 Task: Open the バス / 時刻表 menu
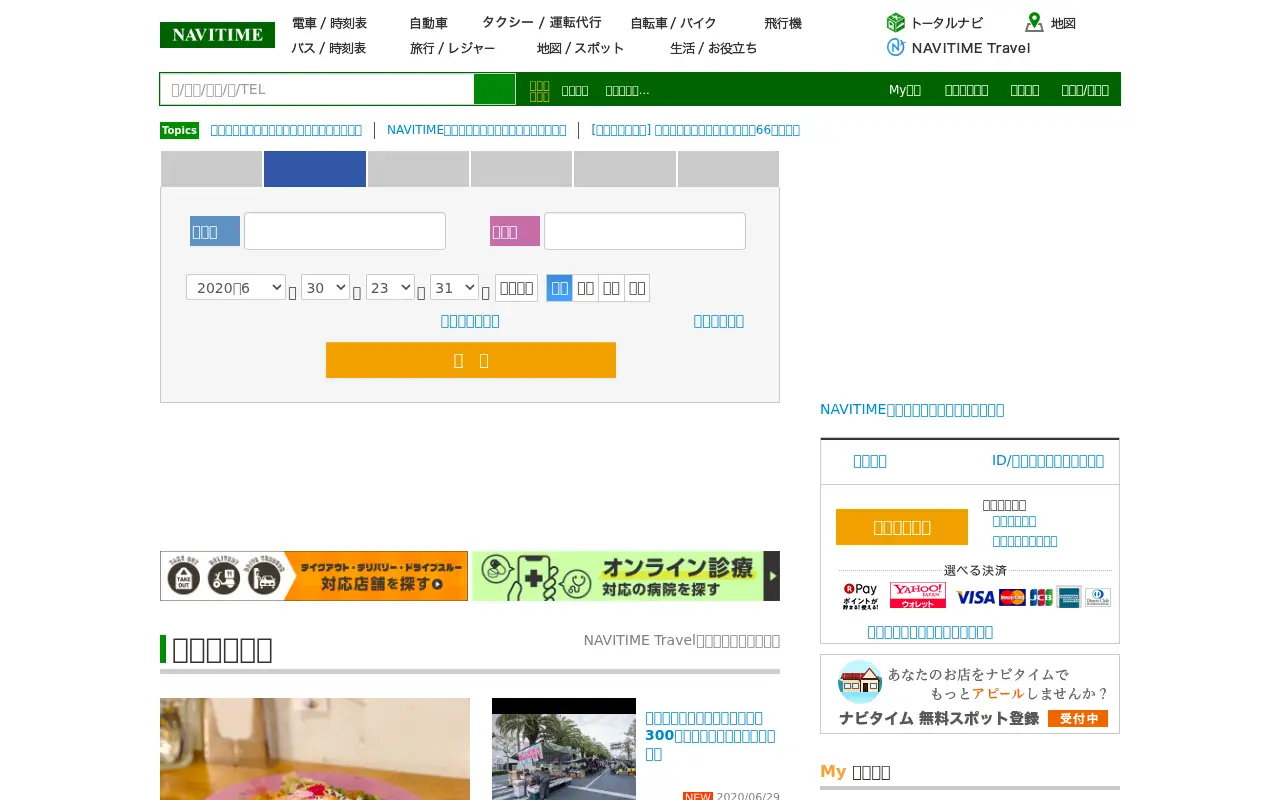point(329,48)
